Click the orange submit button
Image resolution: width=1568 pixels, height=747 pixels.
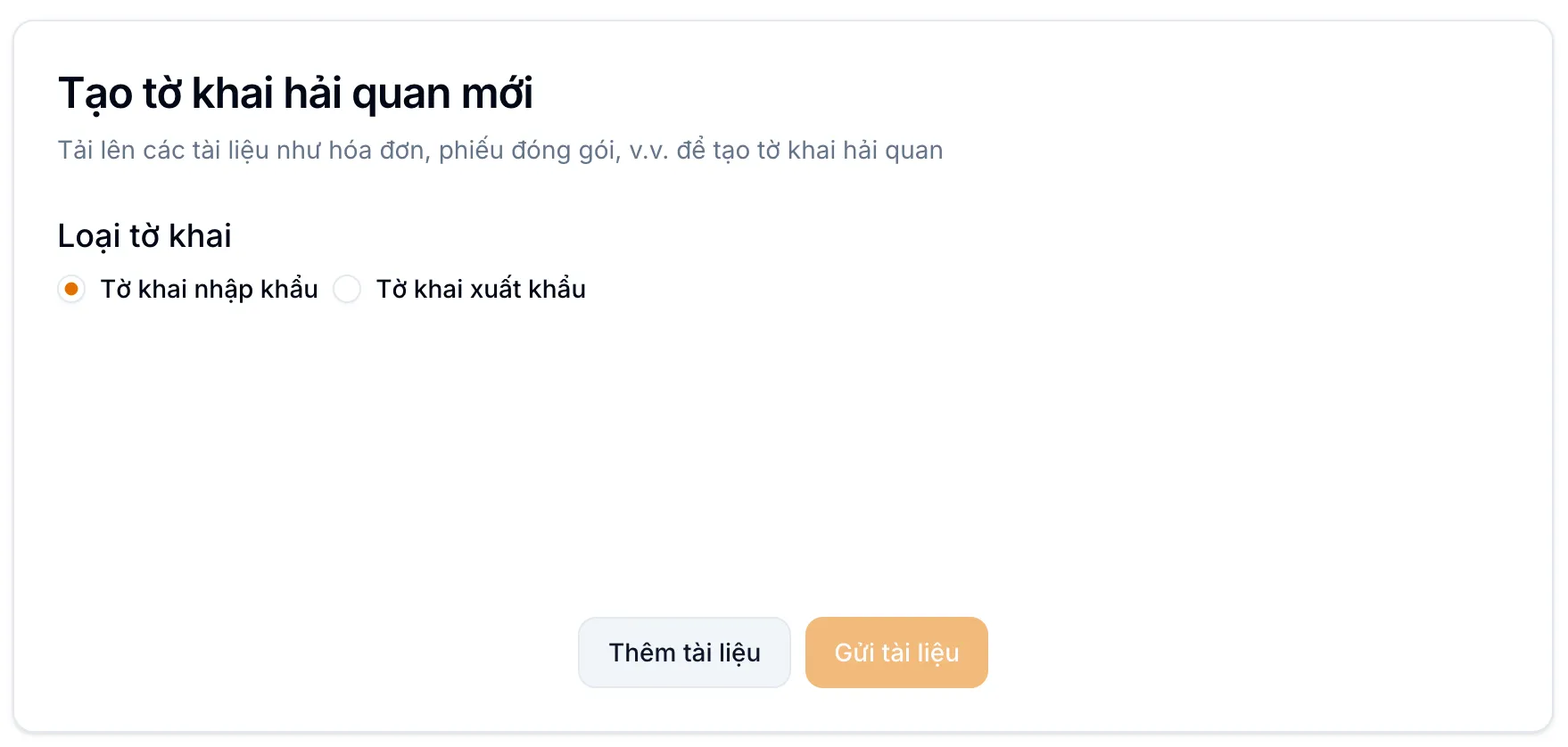(x=895, y=652)
